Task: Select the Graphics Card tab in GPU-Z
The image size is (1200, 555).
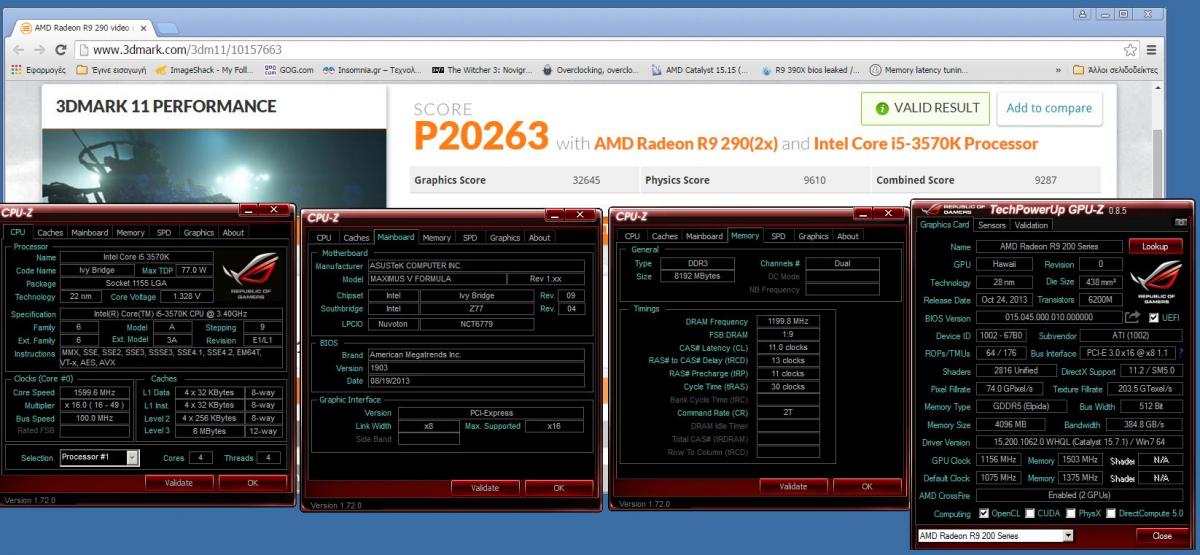Action: [944, 225]
